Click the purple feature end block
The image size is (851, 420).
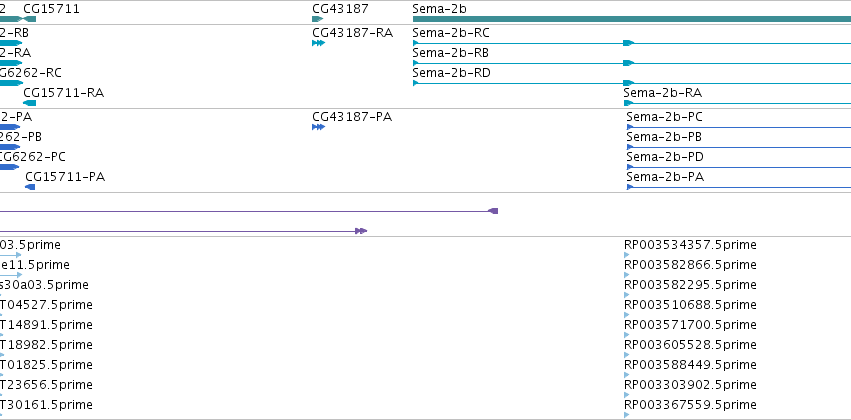click(493, 211)
